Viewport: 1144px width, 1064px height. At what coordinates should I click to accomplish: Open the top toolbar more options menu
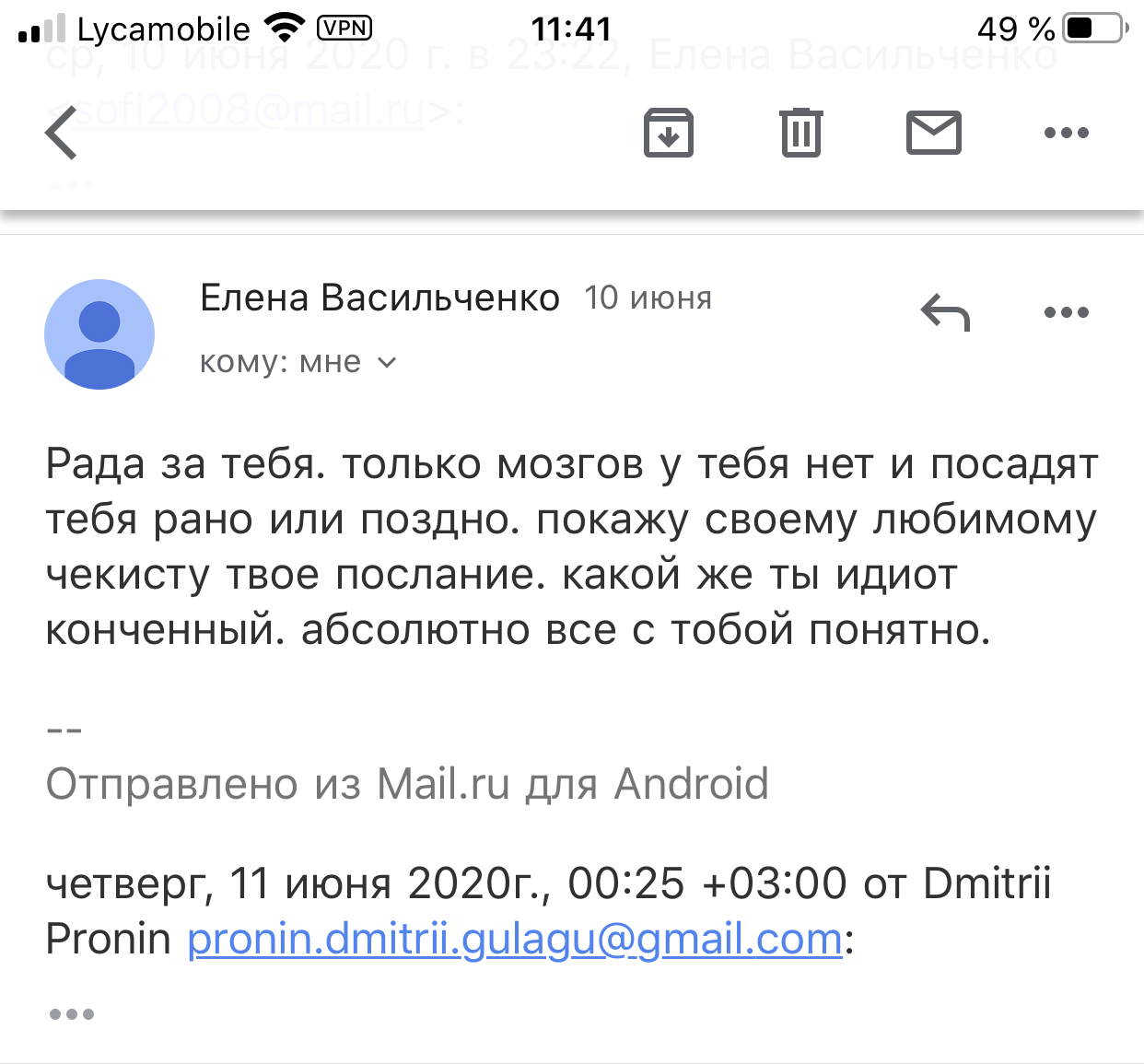1066,133
